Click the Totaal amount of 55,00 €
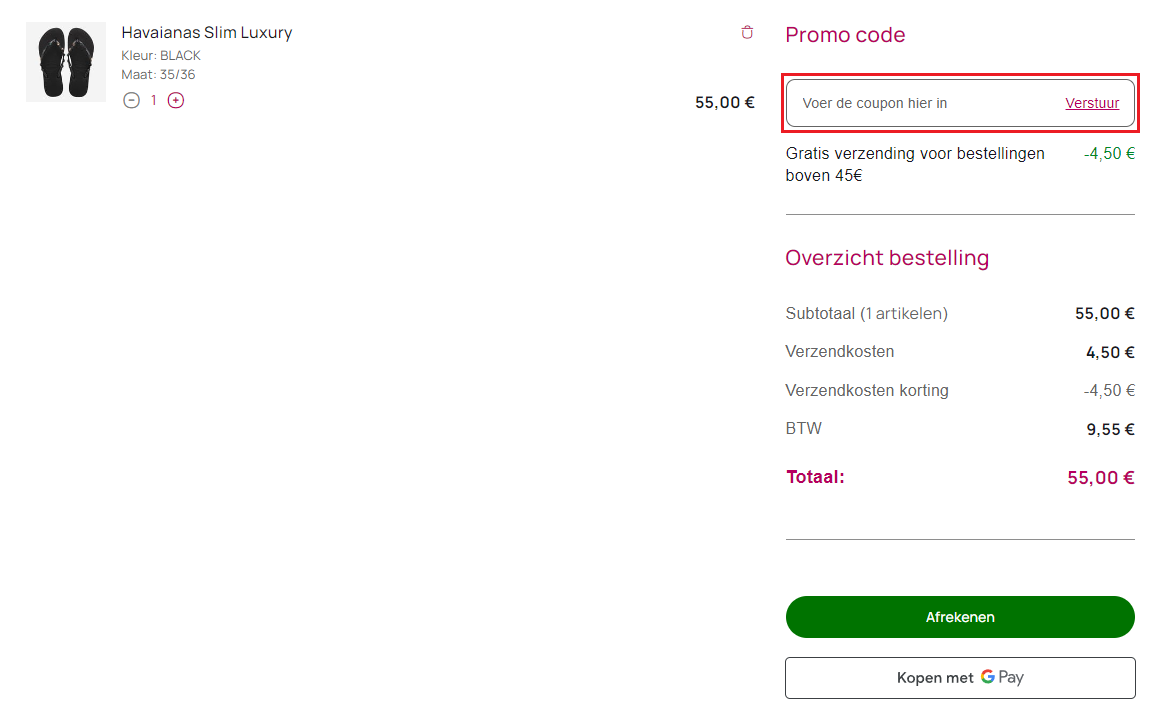Screen dimensions: 1162x705 coord(1101,477)
